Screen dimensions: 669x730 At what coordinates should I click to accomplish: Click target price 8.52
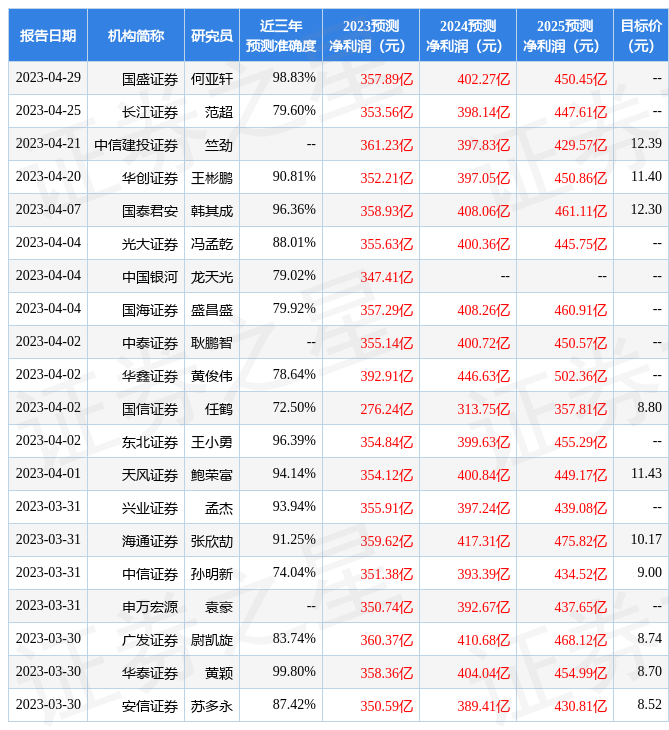pyautogui.click(x=649, y=704)
